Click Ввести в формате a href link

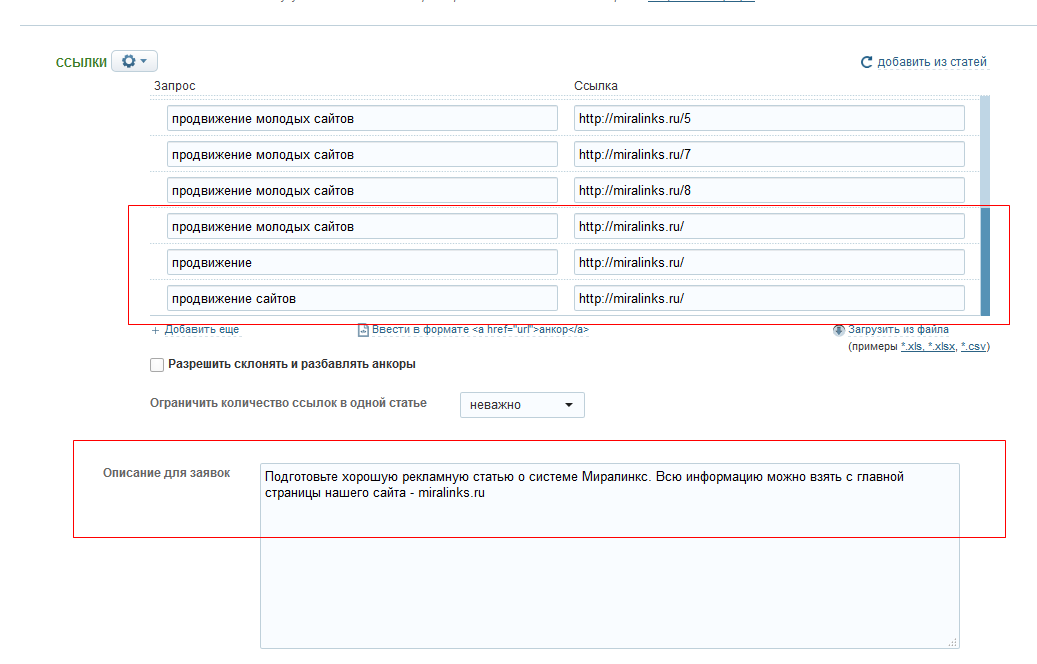coord(480,329)
